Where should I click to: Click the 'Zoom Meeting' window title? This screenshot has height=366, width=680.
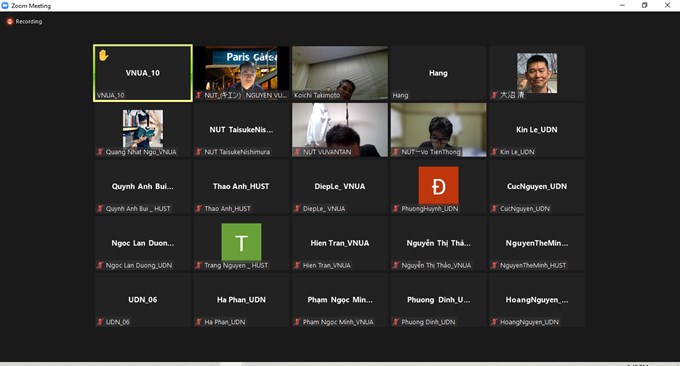[31, 6]
